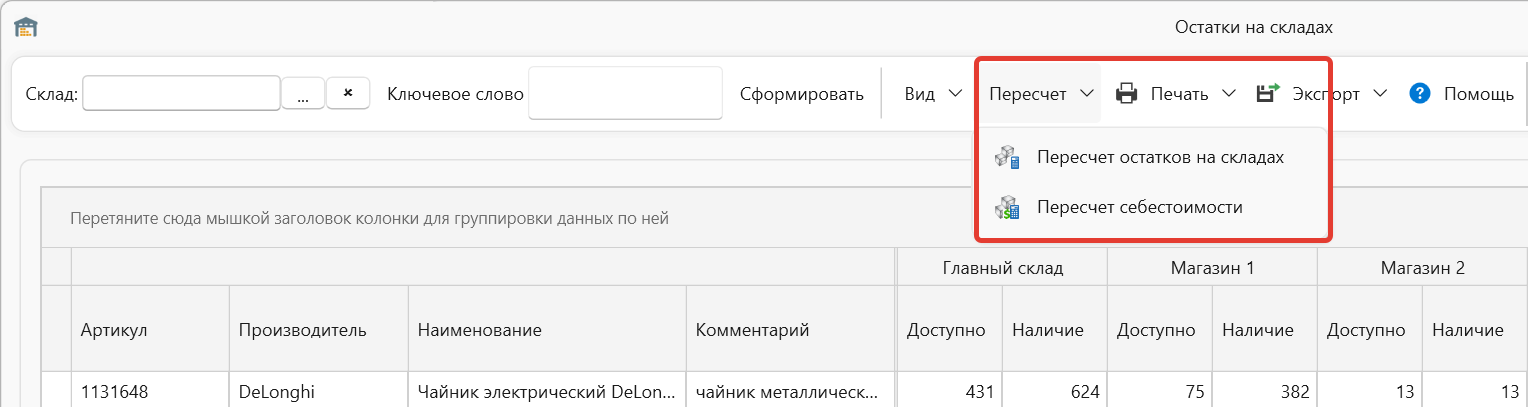Click the Главный склад group header
This screenshot has width=1528, height=407.
(x=1002, y=267)
